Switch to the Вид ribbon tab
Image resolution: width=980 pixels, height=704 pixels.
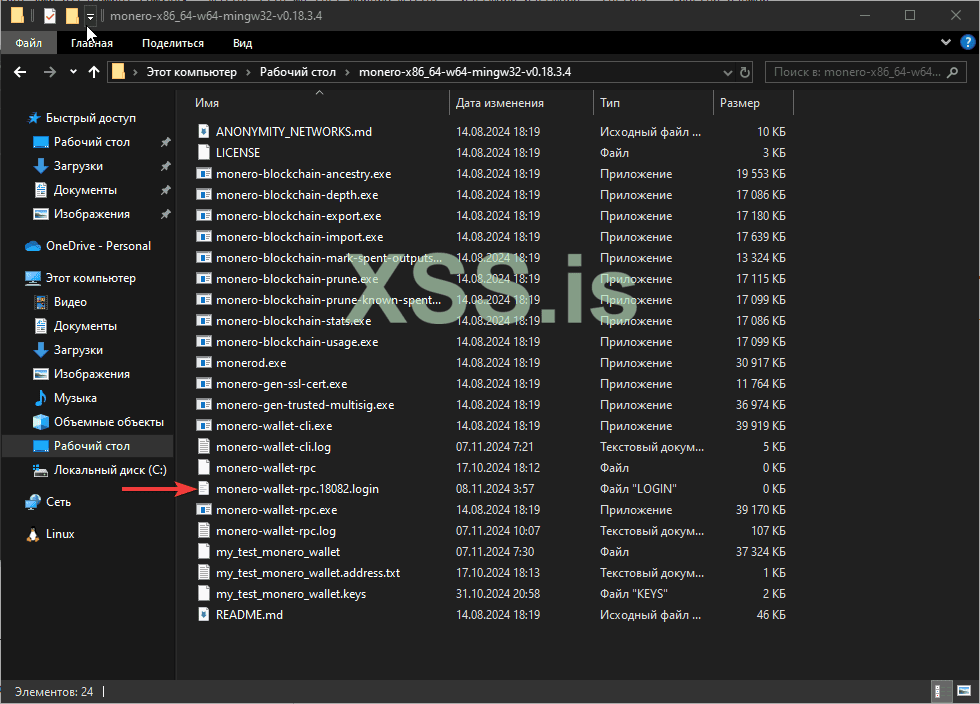(242, 43)
